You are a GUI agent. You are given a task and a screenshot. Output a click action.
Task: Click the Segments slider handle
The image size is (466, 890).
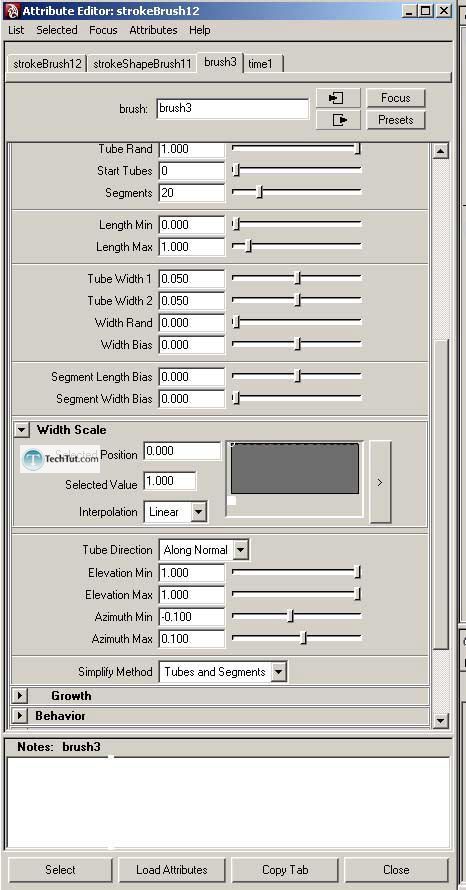click(x=259, y=192)
